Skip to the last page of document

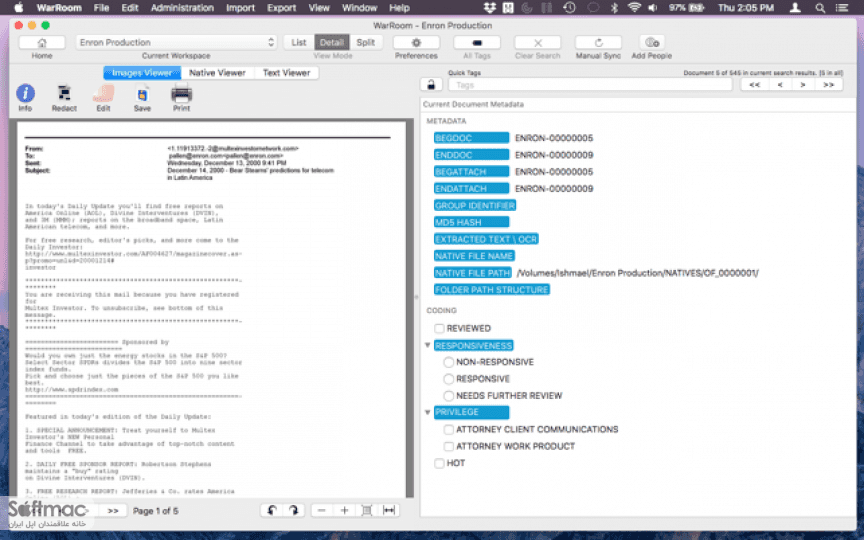coord(113,511)
